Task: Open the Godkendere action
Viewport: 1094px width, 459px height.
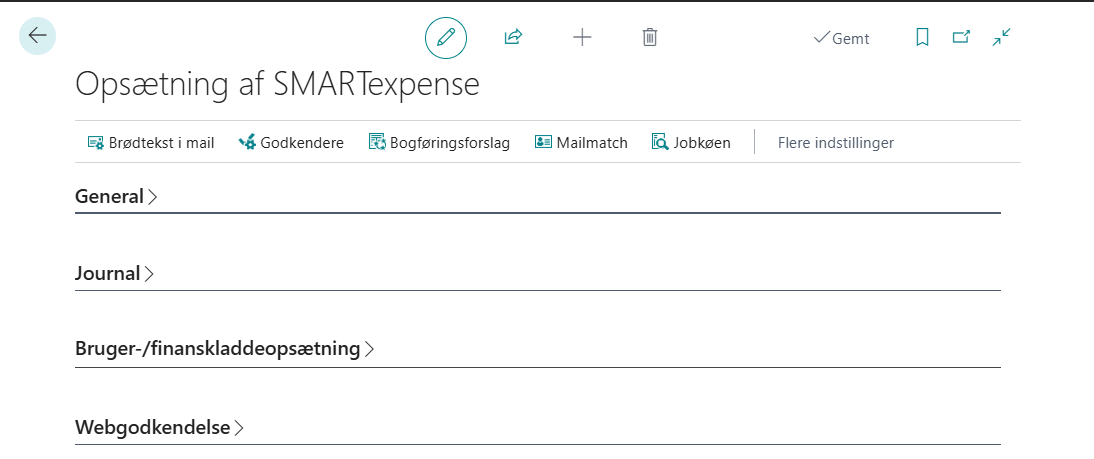Action: coord(291,142)
